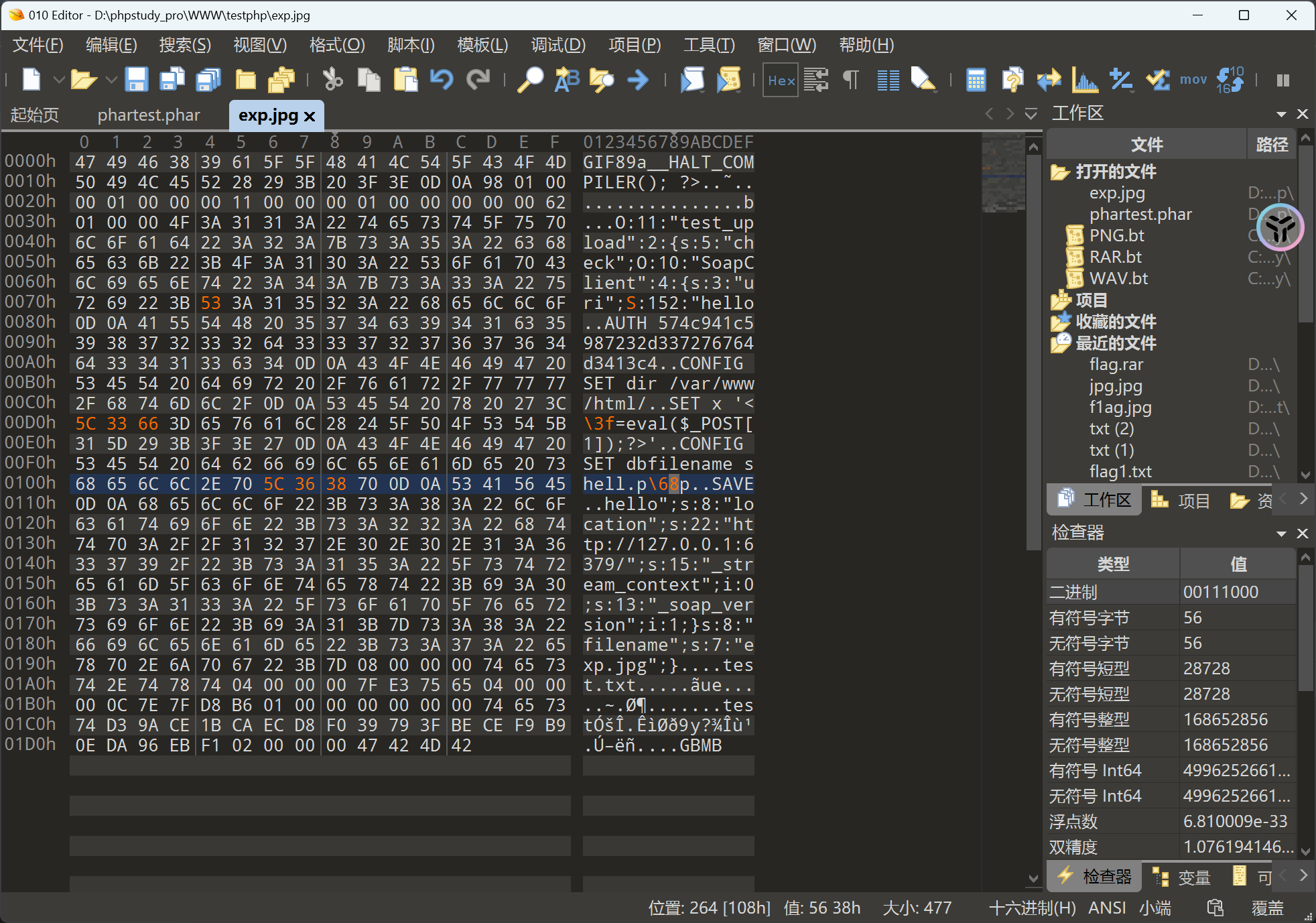Select the 项目 workspace tab

[1182, 500]
